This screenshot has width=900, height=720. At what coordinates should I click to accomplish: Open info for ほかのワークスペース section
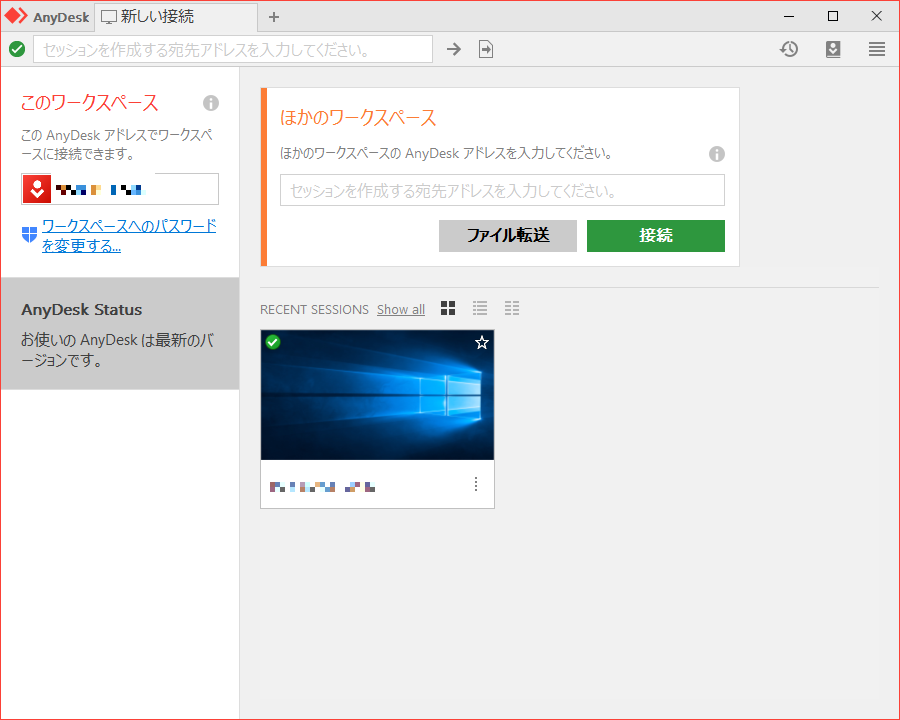(717, 154)
